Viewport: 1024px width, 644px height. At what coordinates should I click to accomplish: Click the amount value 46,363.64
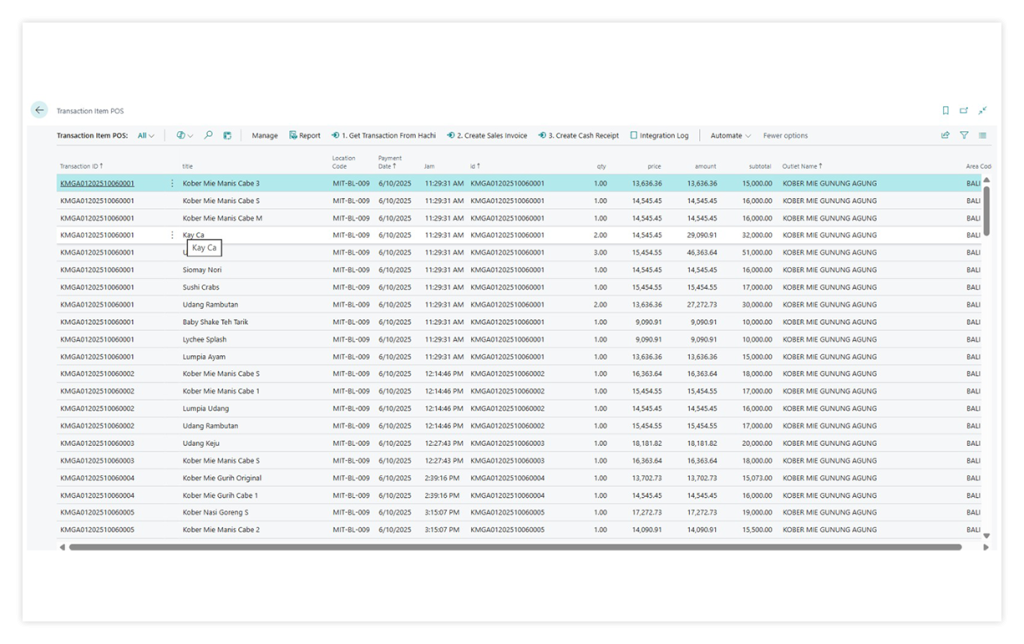(x=702, y=252)
